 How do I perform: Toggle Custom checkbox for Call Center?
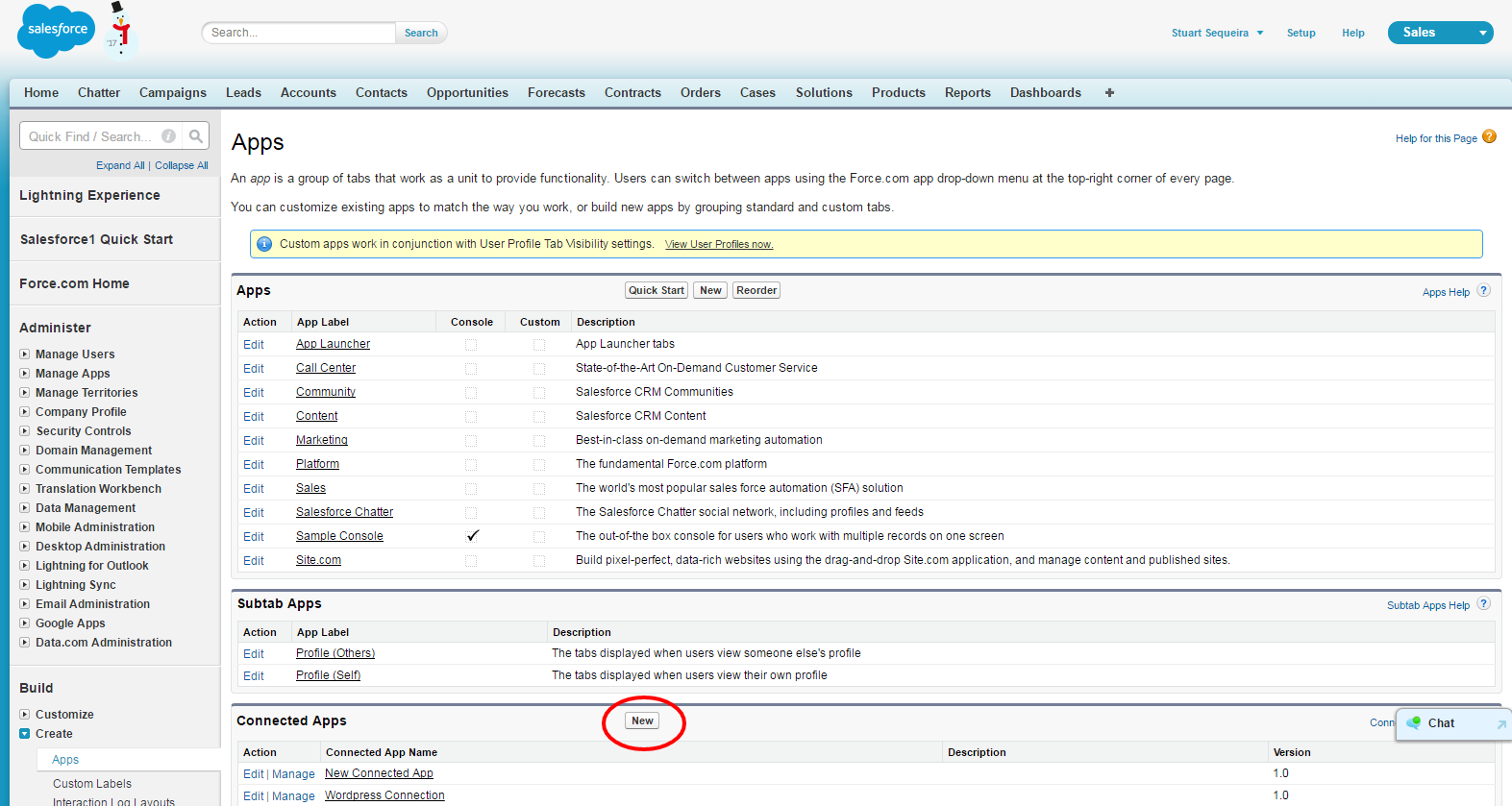coord(539,368)
